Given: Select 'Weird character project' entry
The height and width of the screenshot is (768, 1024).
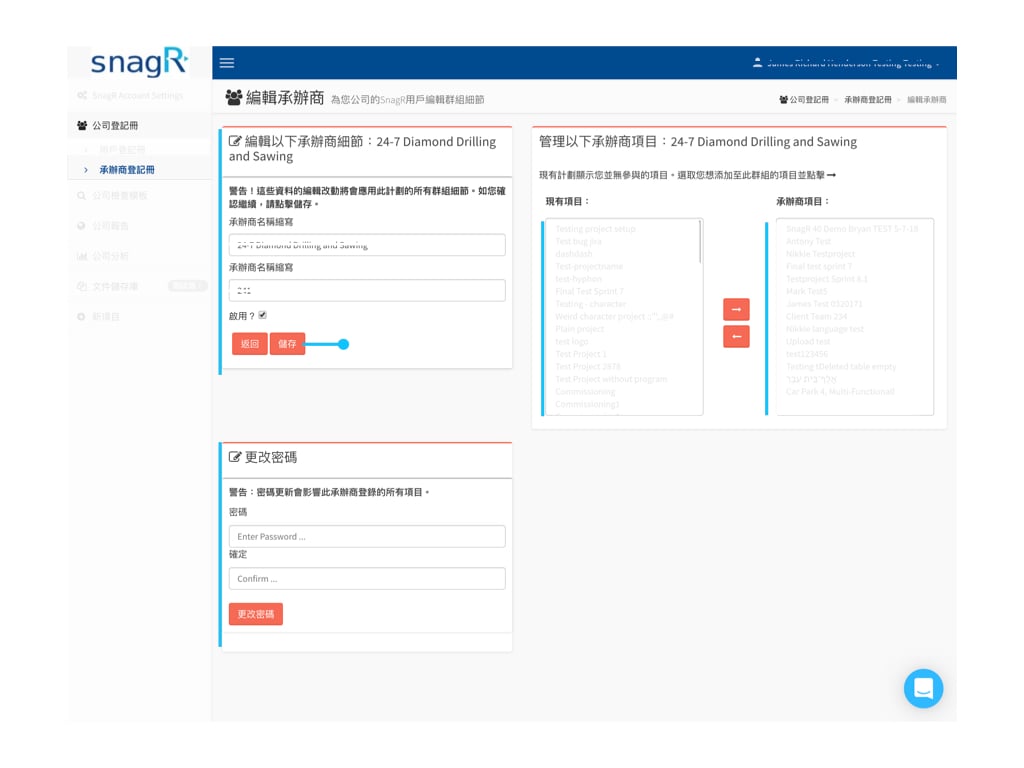Looking at the screenshot, I should [614, 317].
